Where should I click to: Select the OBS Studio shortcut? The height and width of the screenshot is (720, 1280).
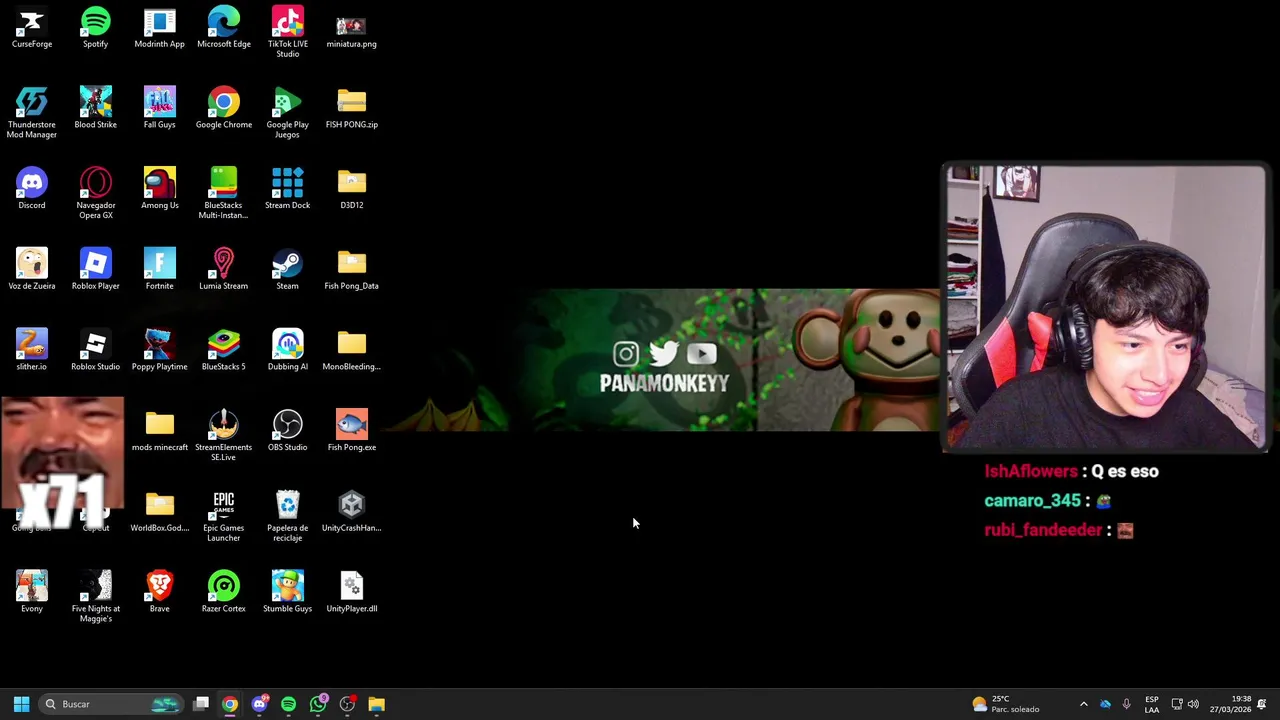288,432
